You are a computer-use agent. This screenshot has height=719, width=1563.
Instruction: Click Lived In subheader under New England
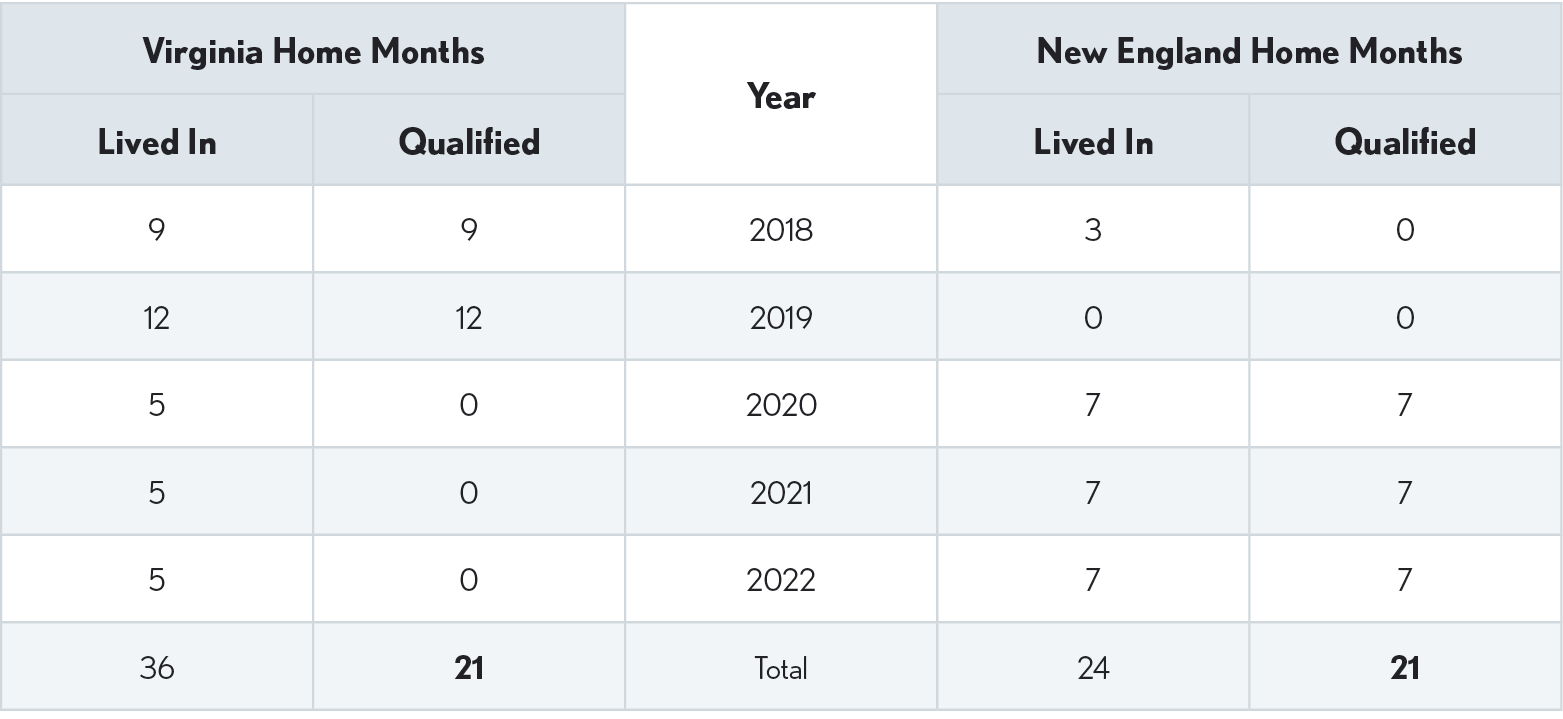tap(1093, 142)
